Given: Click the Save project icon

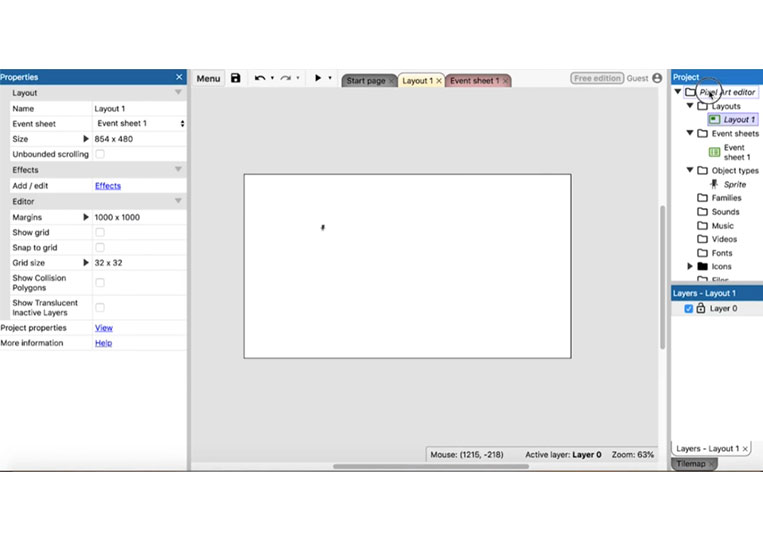Looking at the screenshot, I should tap(236, 78).
